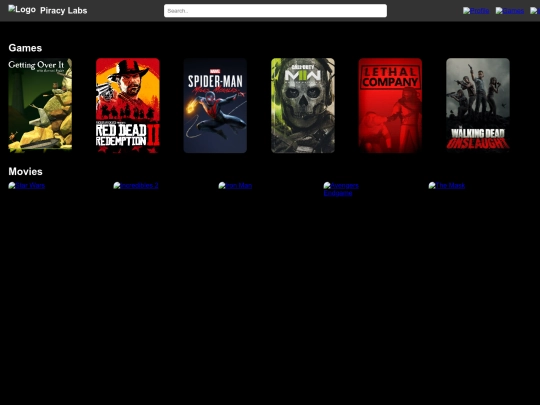Open the Red Dead Redemption II cover
This screenshot has width=540, height=405.
tap(128, 105)
